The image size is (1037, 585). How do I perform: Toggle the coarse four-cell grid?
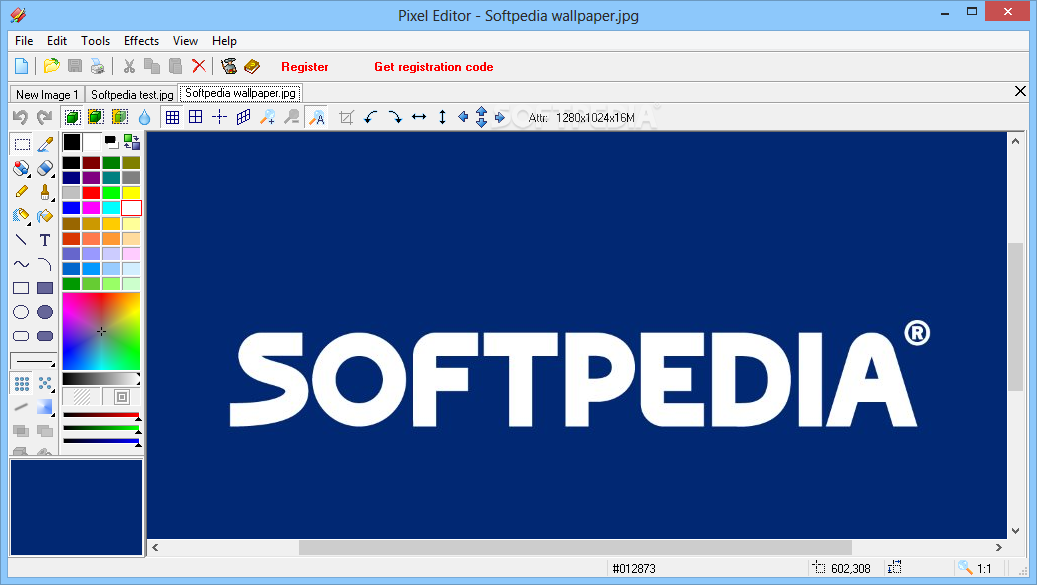point(196,117)
